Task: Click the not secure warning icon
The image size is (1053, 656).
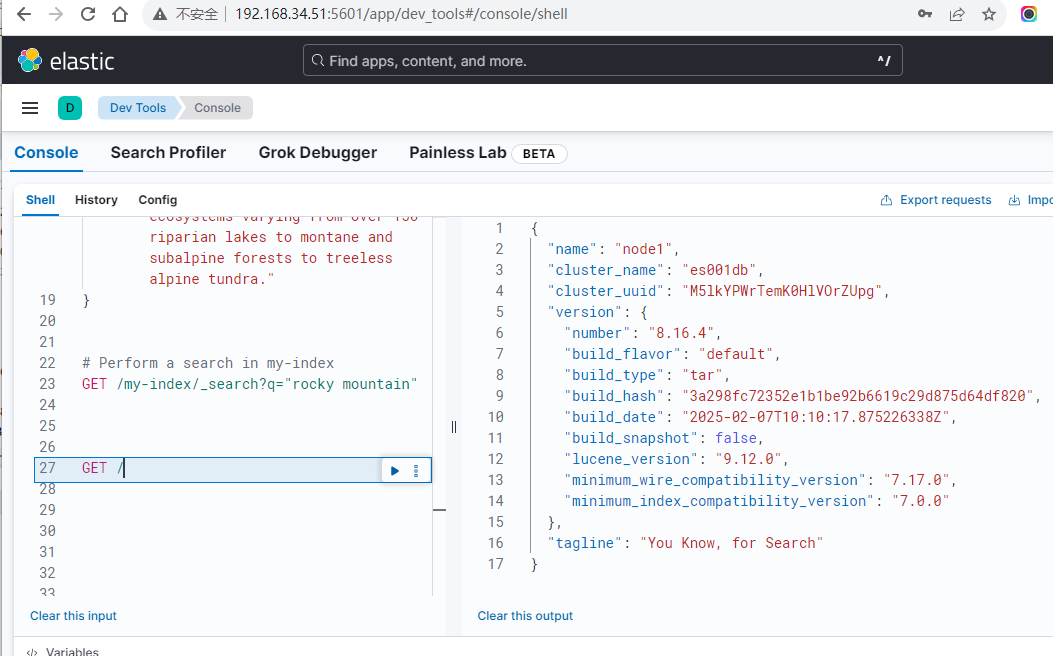Action: [x=160, y=15]
